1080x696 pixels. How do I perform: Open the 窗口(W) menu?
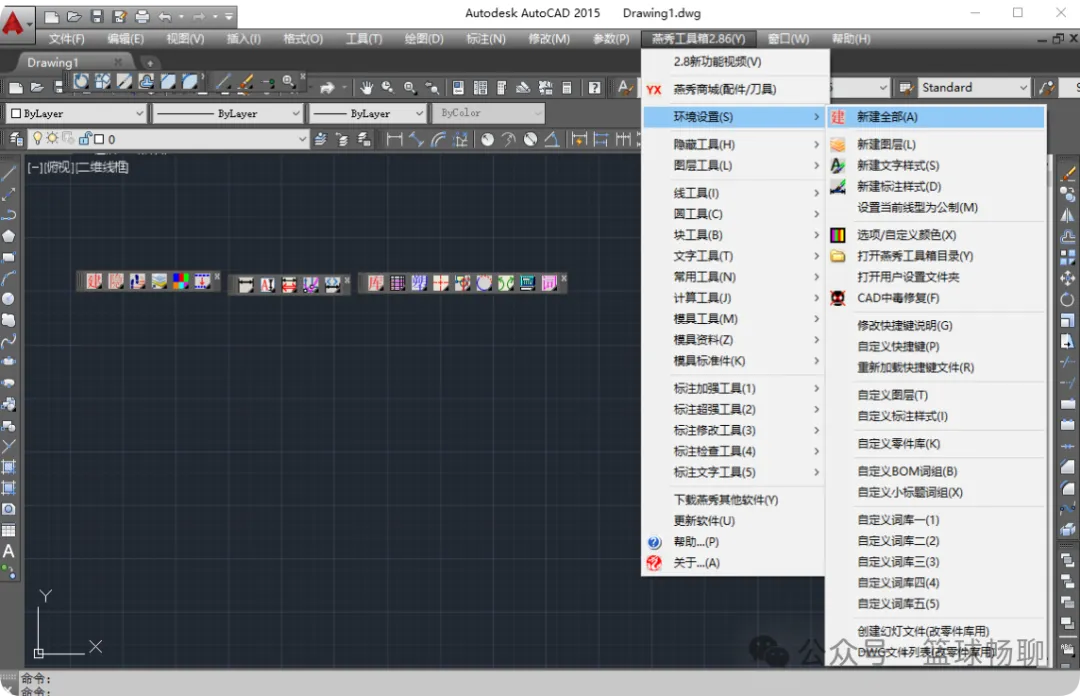click(x=789, y=39)
